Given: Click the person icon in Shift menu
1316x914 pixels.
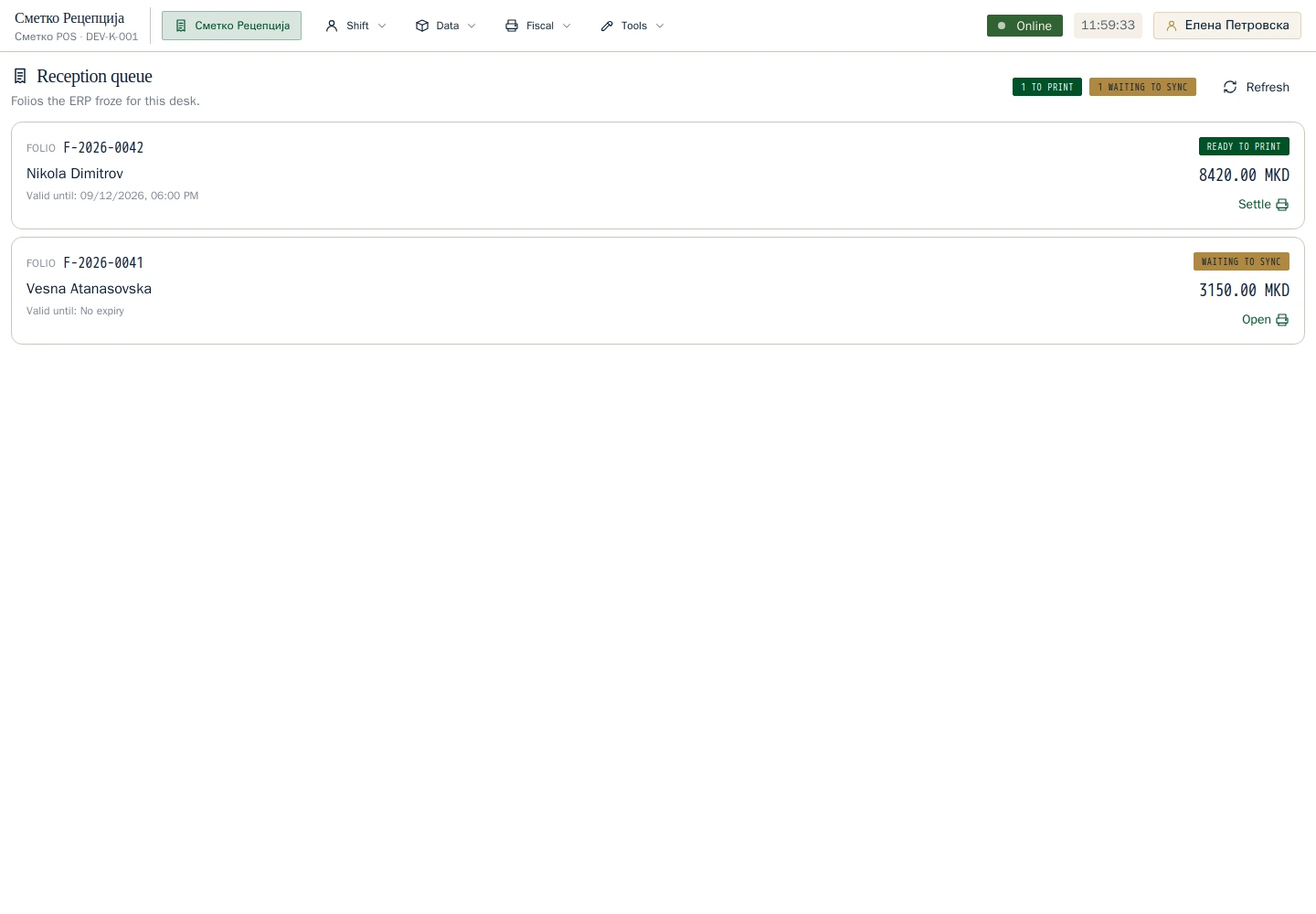Looking at the screenshot, I should (332, 26).
